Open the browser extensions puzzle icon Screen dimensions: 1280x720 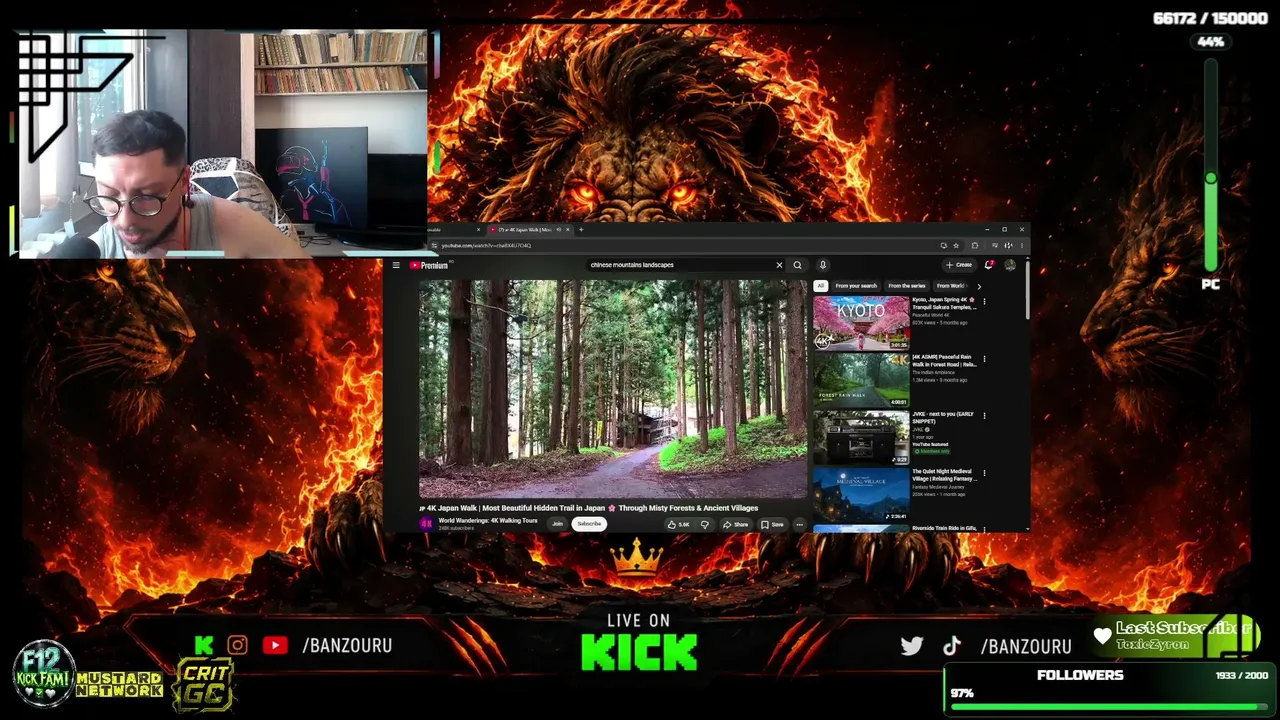pos(975,245)
